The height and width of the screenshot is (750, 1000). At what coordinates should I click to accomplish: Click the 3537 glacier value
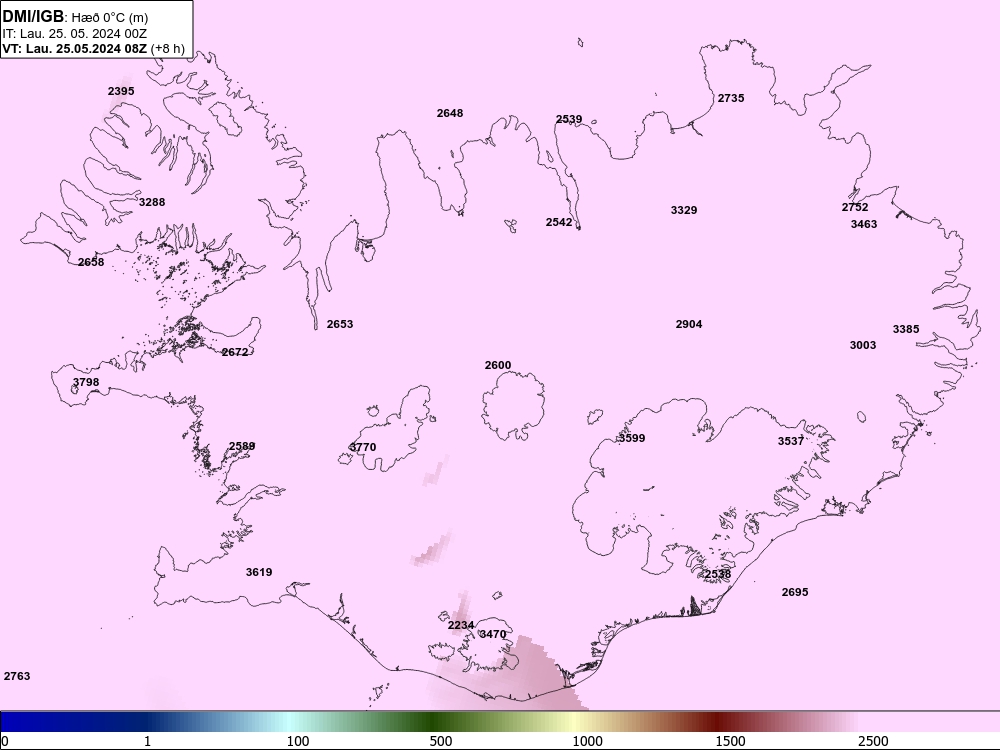pyautogui.click(x=790, y=441)
